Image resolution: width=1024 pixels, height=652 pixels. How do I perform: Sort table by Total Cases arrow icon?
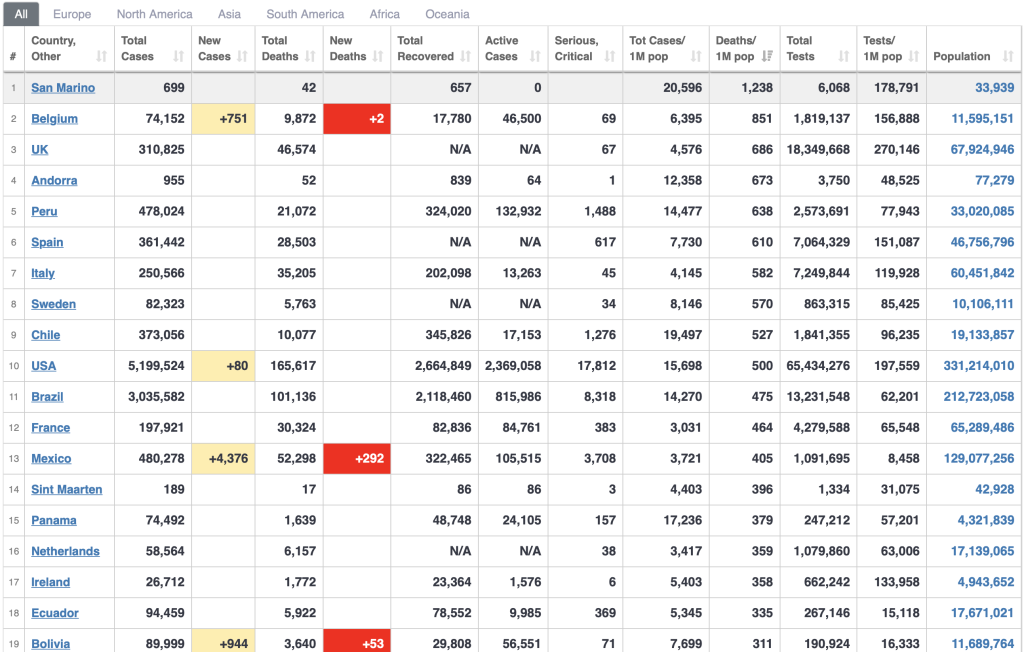pyautogui.click(x=178, y=57)
